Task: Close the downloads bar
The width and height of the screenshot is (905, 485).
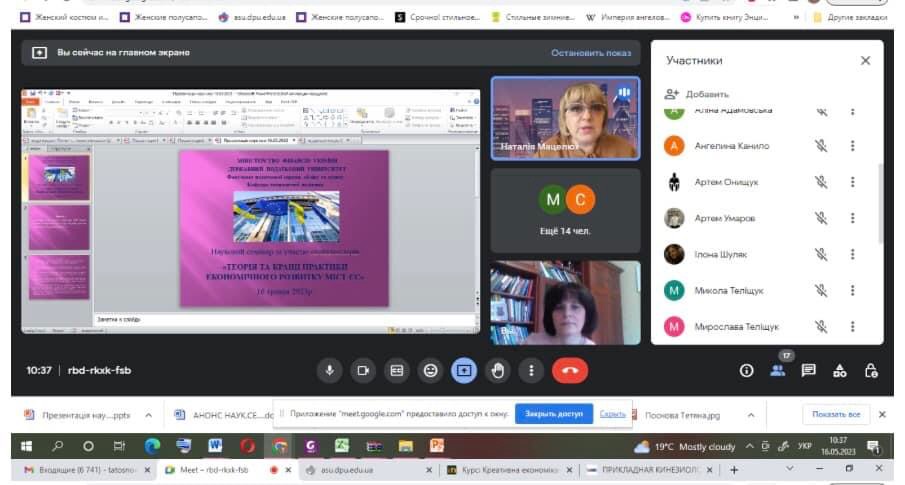Action: tap(882, 415)
